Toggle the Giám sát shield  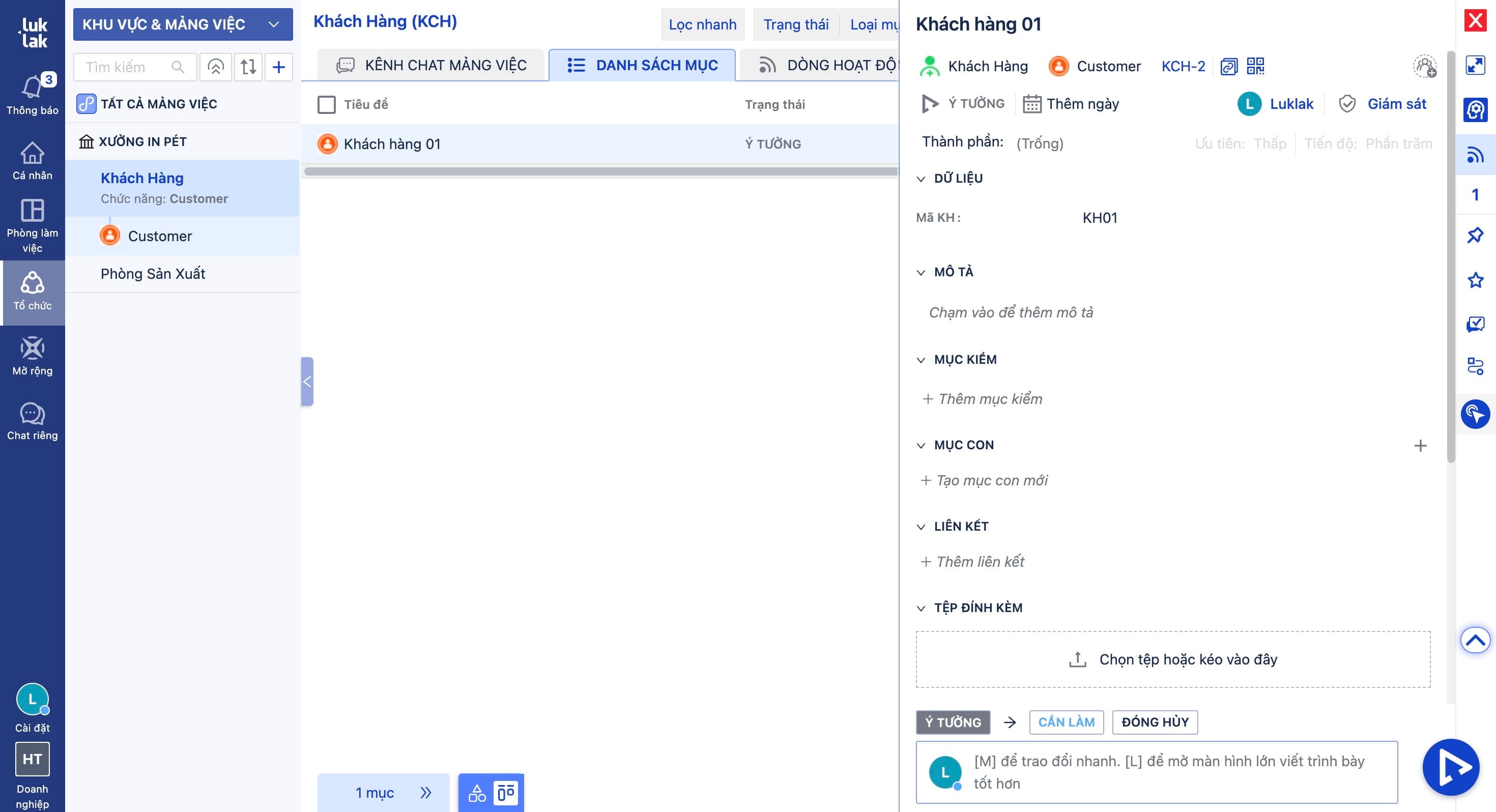1347,104
